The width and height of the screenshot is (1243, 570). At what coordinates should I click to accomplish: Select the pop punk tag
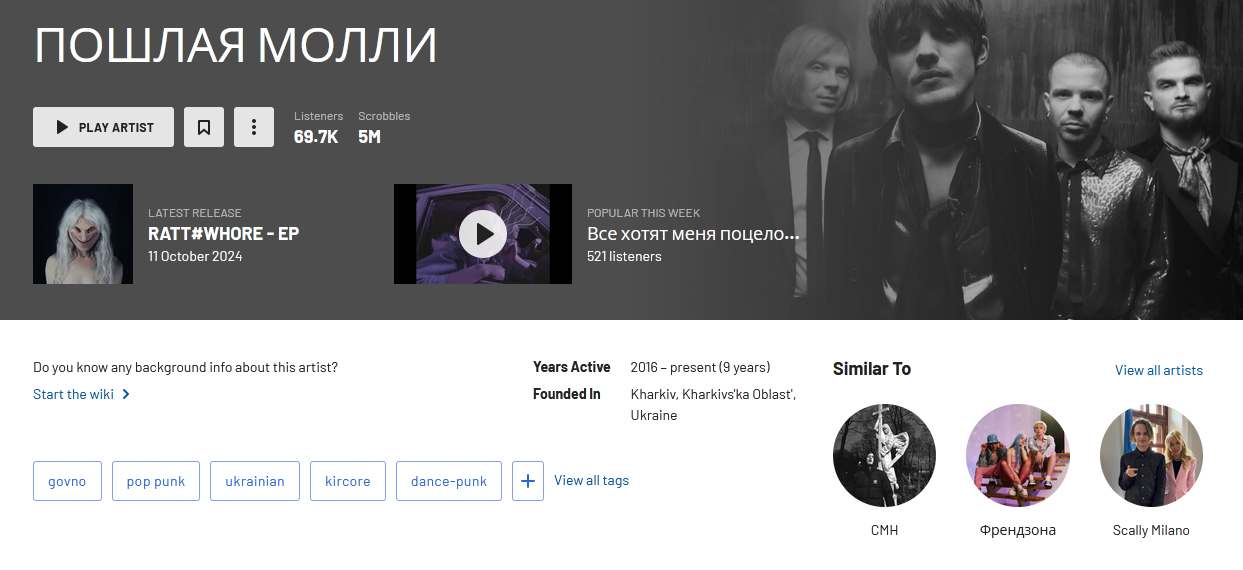tap(156, 481)
